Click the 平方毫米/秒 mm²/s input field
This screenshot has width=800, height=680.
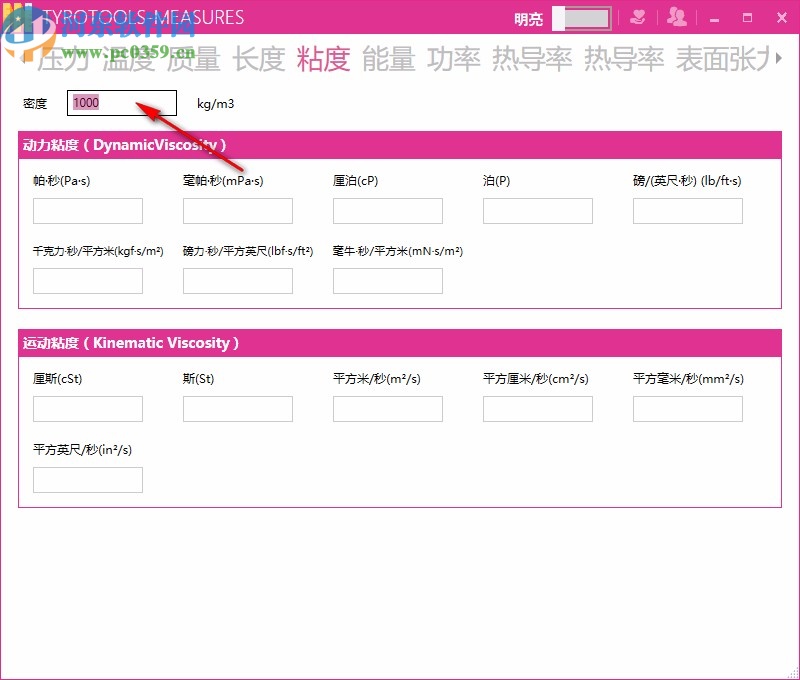pos(688,409)
